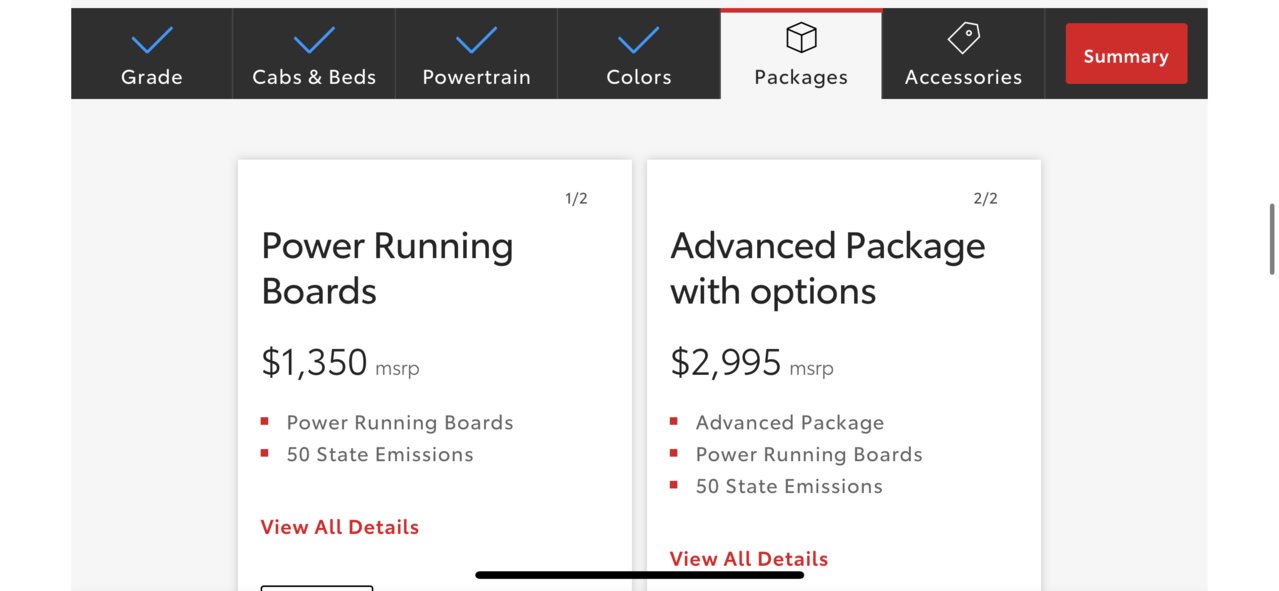Click the $2,995 msrp price
This screenshot has height=591, width=1279.
(751, 363)
